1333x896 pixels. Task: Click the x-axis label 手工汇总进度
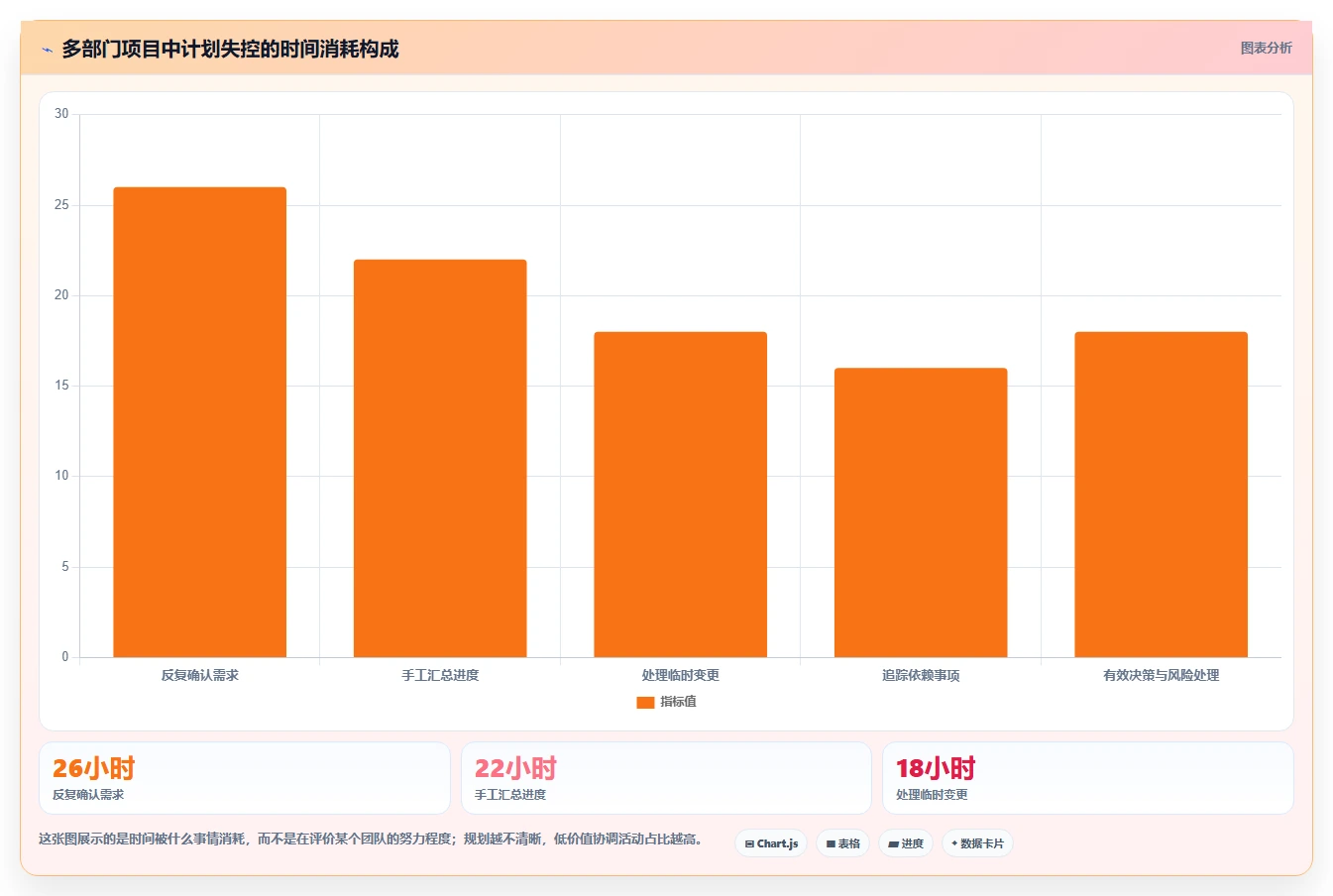(x=440, y=675)
